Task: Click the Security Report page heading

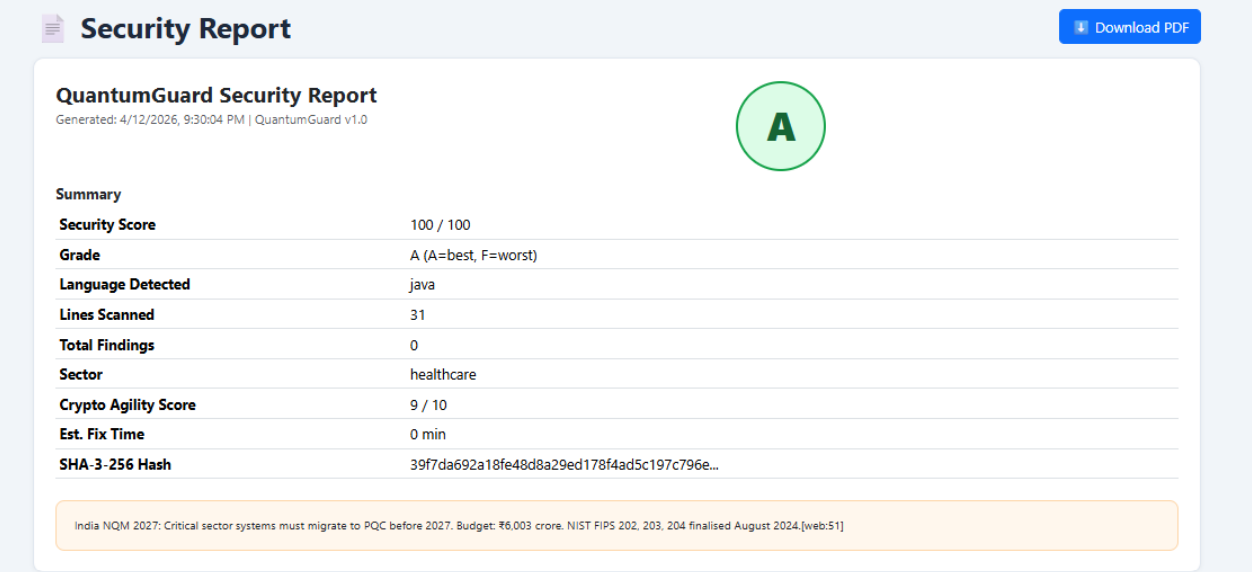Action: (185, 29)
